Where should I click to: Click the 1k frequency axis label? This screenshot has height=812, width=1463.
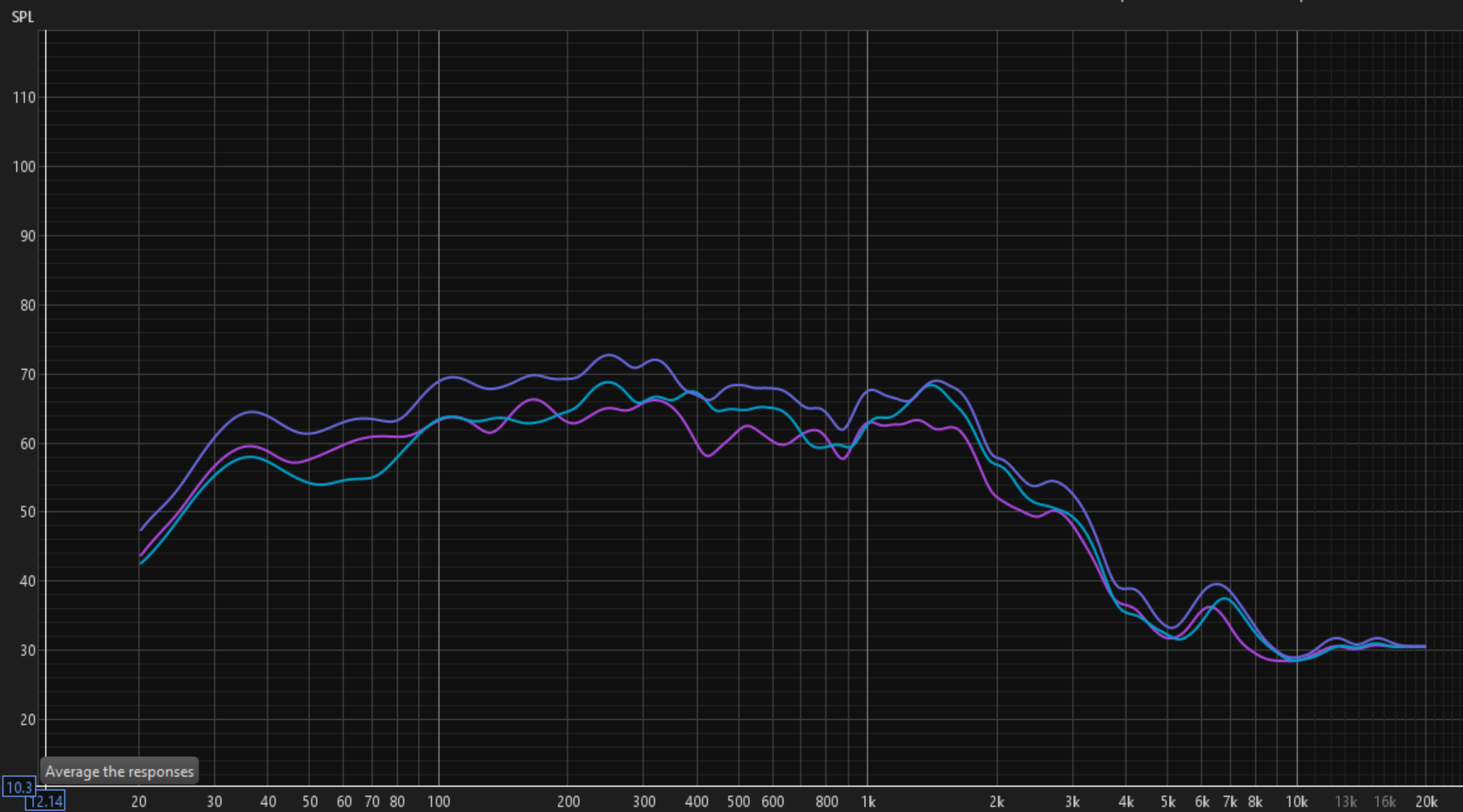coord(868,801)
